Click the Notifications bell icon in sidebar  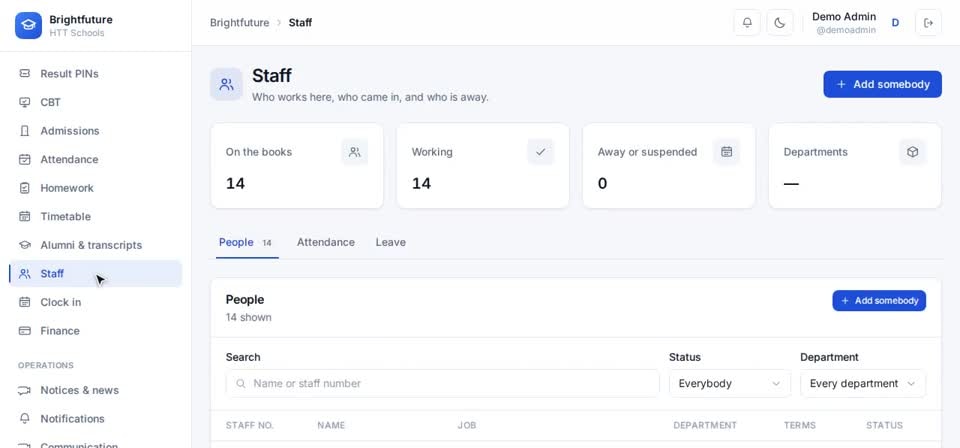(x=24, y=419)
